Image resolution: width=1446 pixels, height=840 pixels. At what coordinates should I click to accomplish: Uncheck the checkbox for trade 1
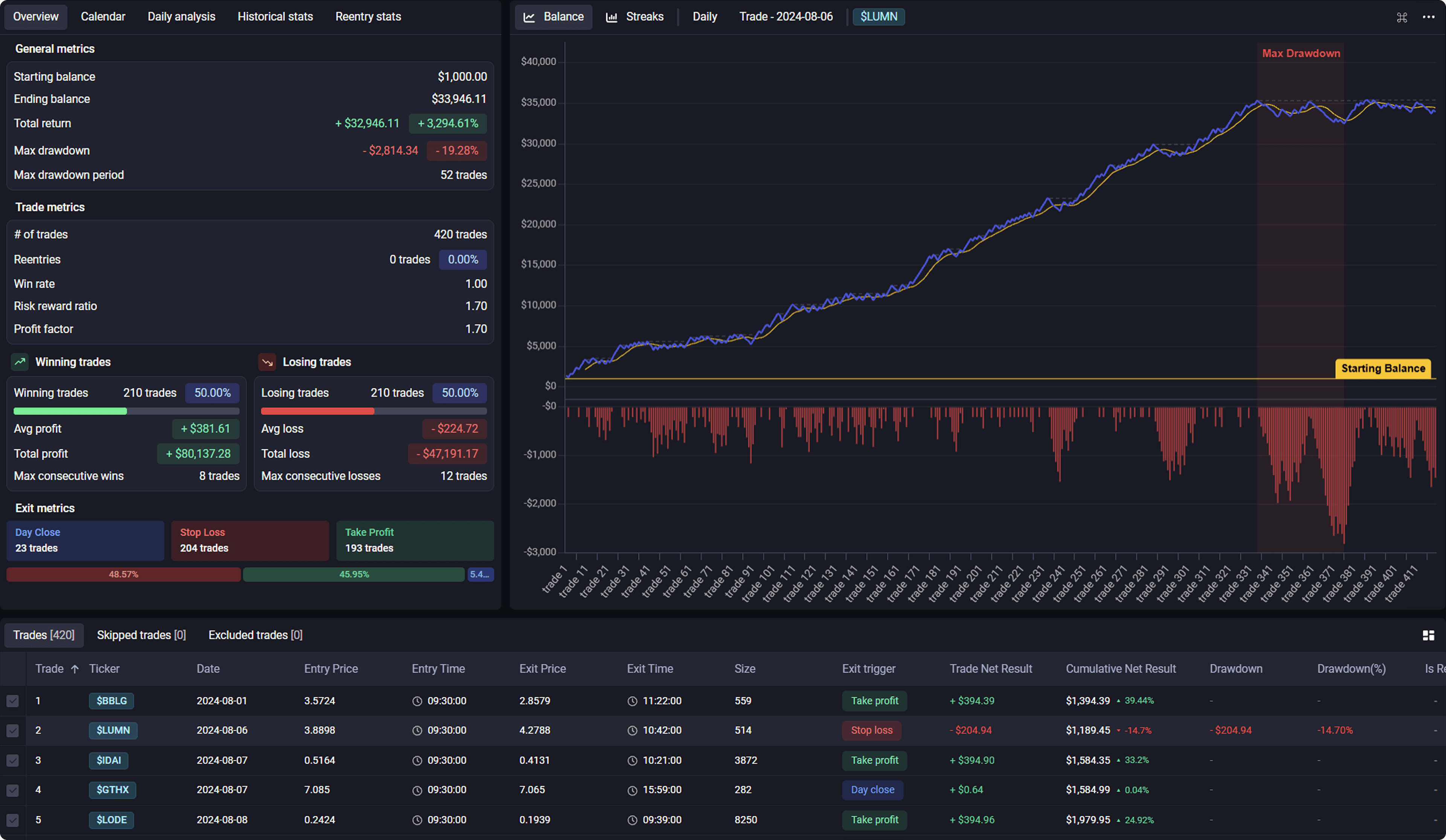tap(13, 701)
